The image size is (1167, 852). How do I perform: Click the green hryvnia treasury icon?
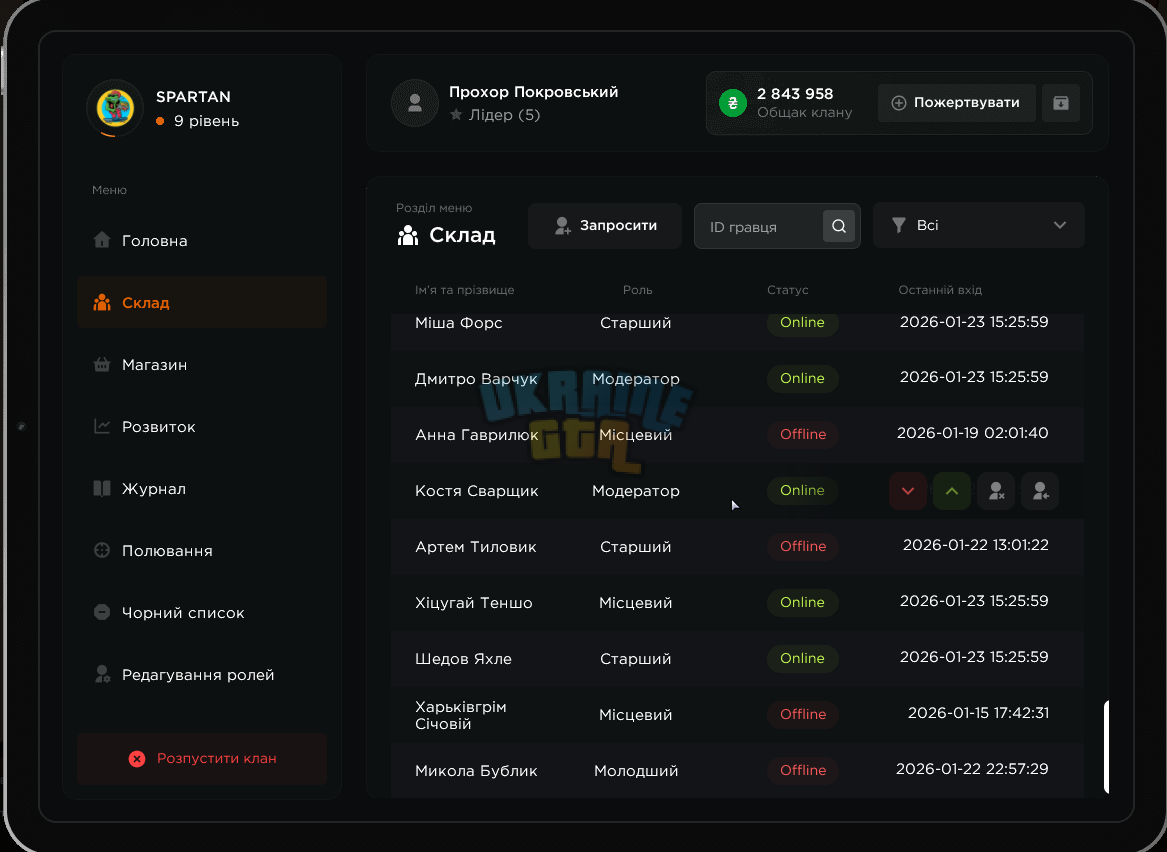[733, 103]
